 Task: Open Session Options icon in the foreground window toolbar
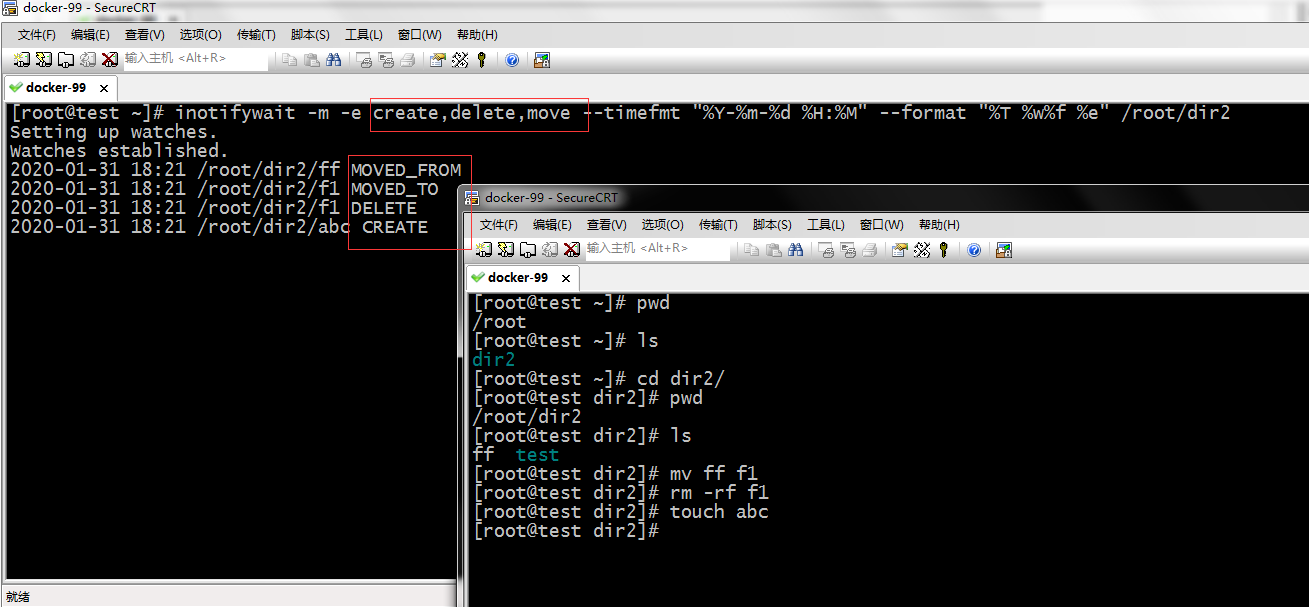tap(899, 249)
